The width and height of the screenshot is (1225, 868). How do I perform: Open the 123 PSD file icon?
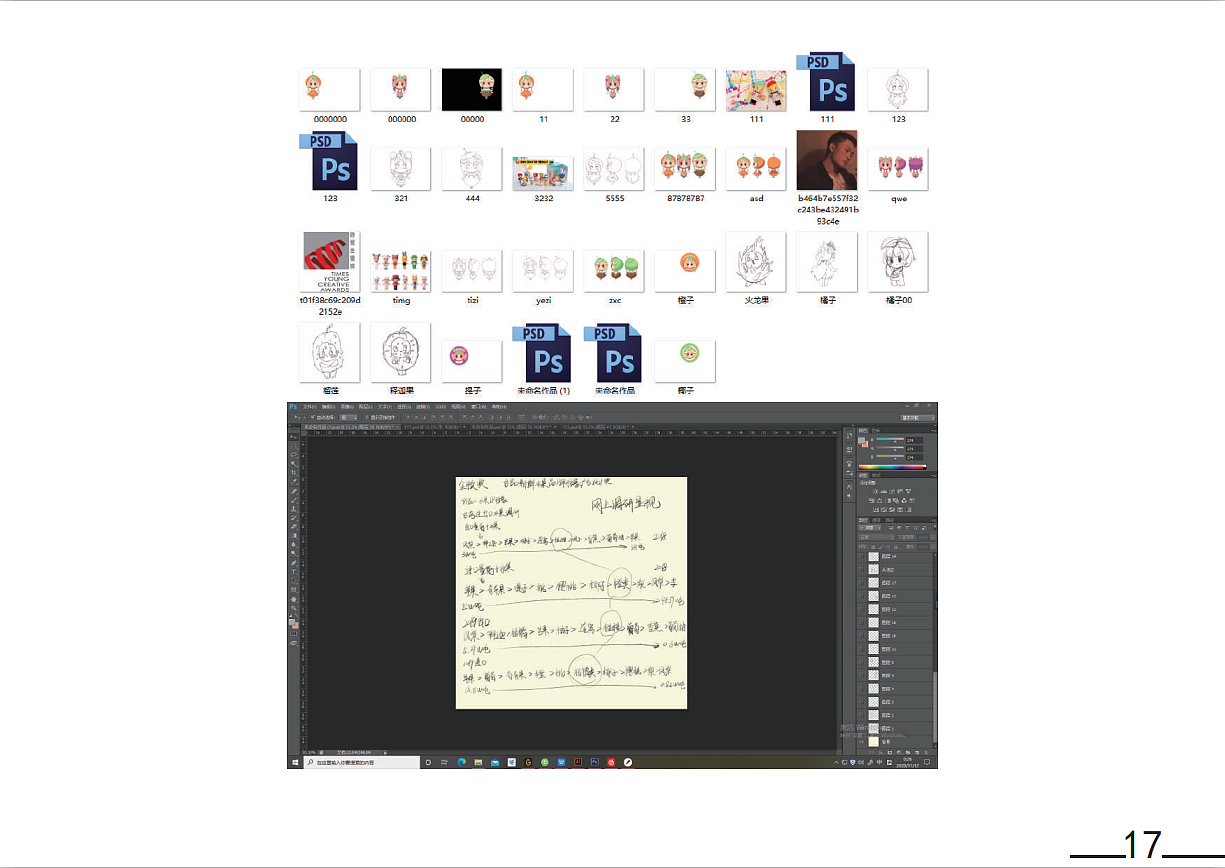click(328, 161)
